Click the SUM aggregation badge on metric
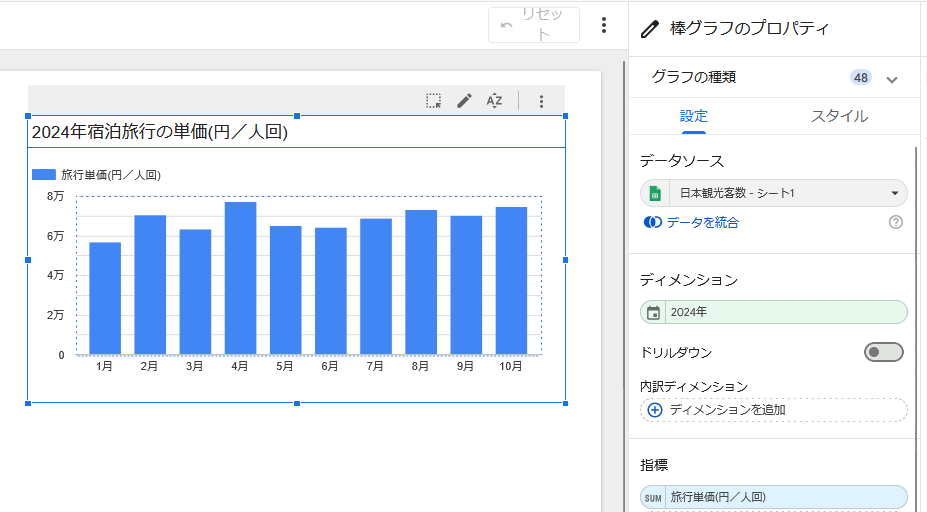 [653, 497]
